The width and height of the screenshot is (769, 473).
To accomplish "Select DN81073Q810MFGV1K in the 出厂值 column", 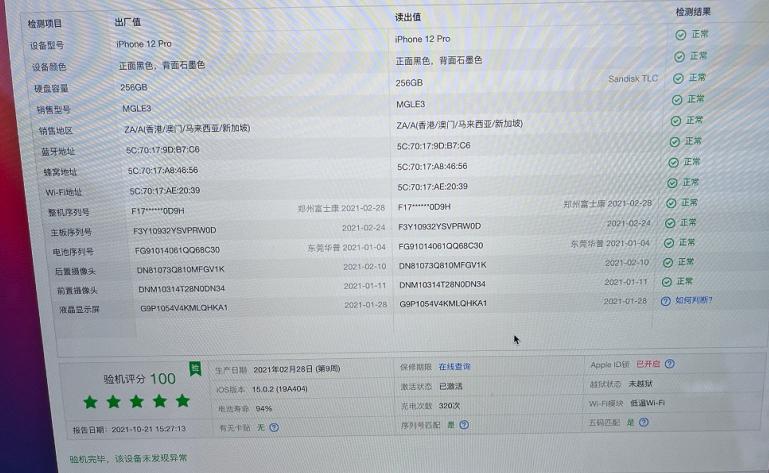I will tap(180, 269).
